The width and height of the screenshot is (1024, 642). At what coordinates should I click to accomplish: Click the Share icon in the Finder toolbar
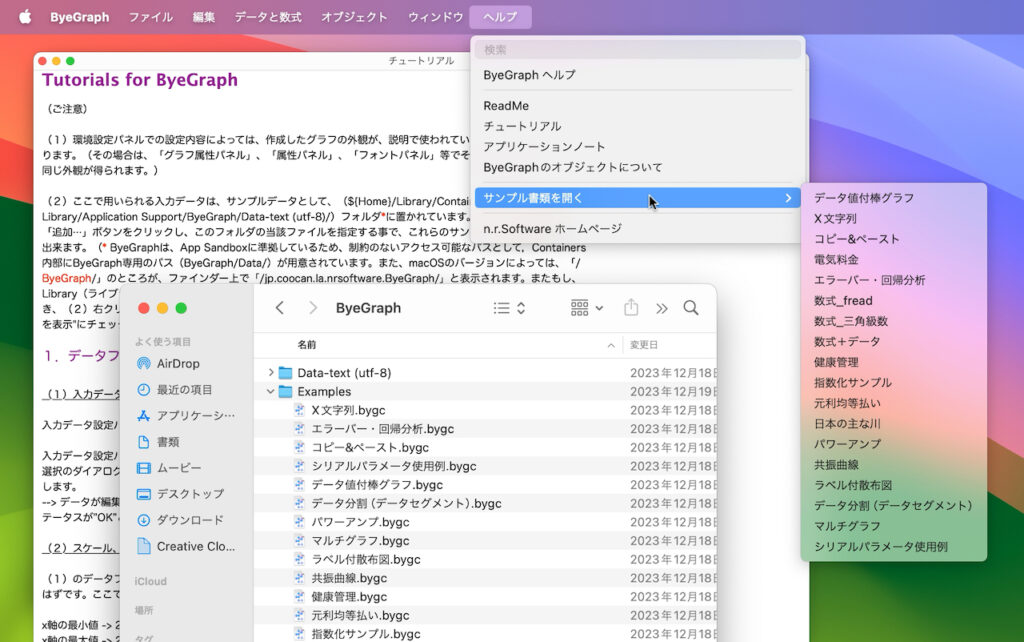[630, 308]
